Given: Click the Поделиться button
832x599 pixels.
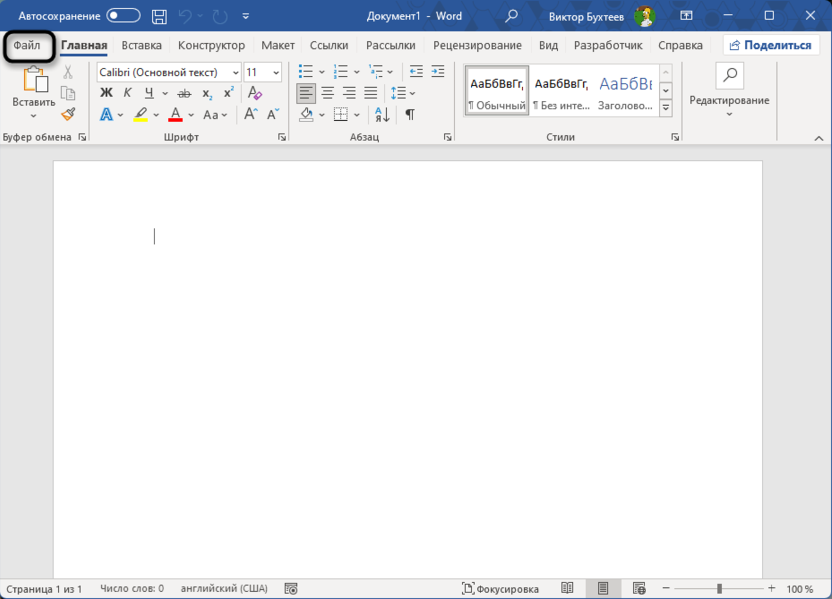Looking at the screenshot, I should [x=769, y=45].
